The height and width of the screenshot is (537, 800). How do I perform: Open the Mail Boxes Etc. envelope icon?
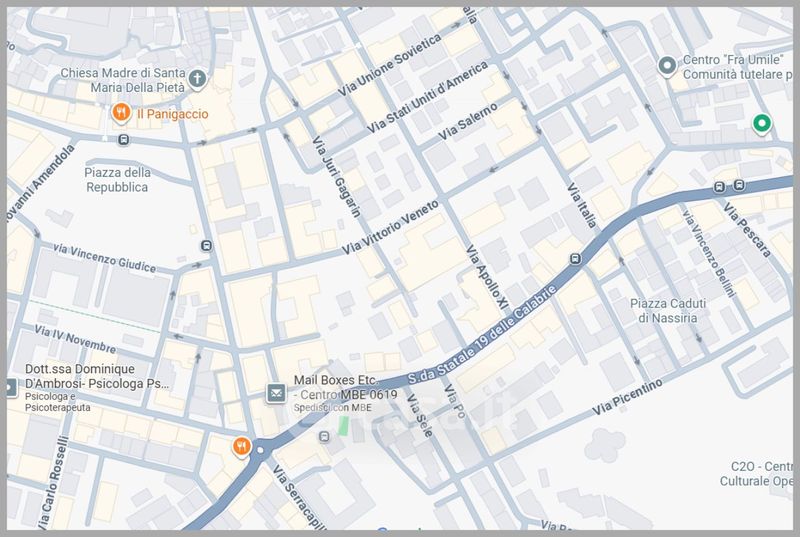click(276, 394)
